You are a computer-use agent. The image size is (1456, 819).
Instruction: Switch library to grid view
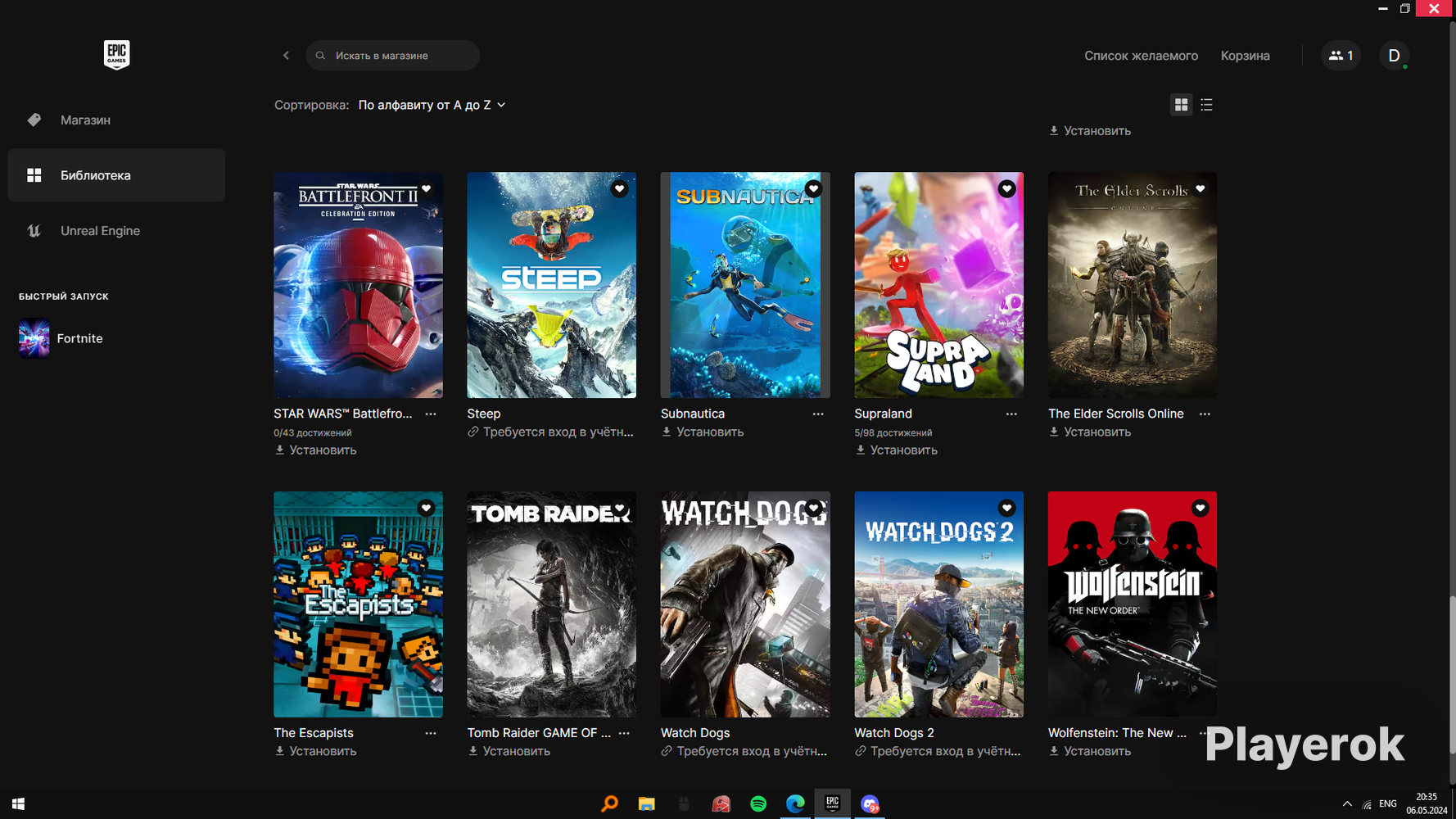1181,105
